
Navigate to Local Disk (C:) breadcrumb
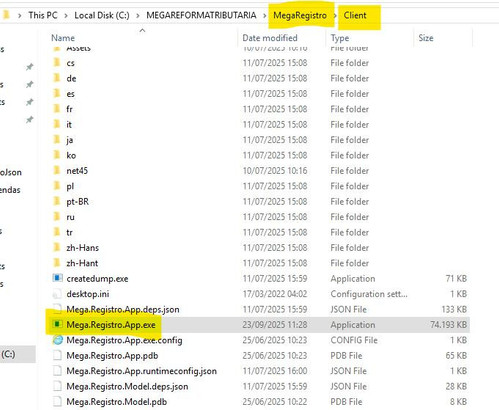tap(102, 15)
